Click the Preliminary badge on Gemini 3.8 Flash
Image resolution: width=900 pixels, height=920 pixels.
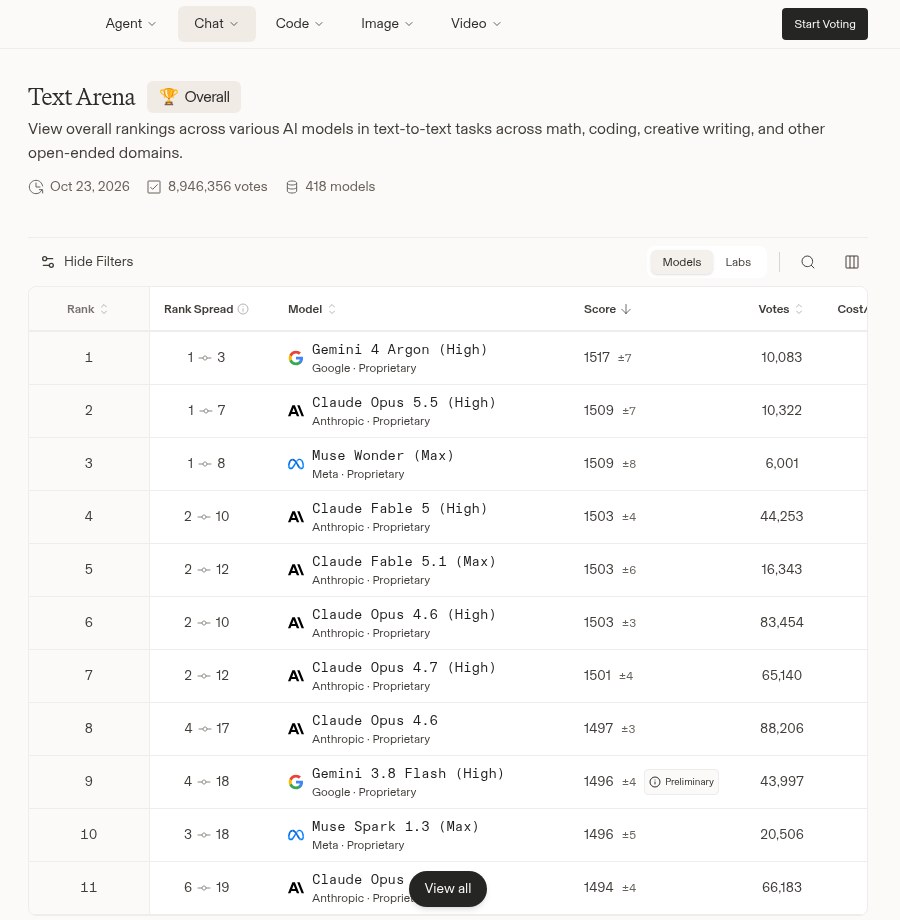pos(681,782)
